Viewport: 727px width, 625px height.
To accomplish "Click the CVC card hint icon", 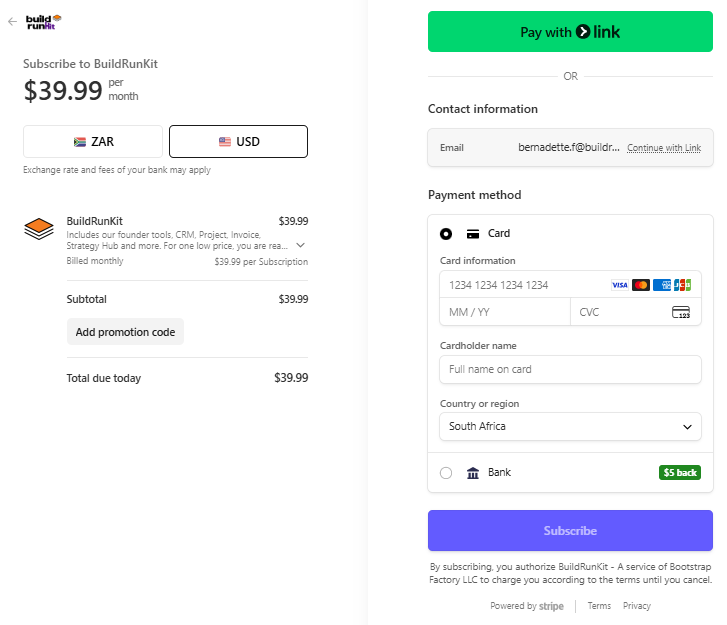I will [x=681, y=312].
